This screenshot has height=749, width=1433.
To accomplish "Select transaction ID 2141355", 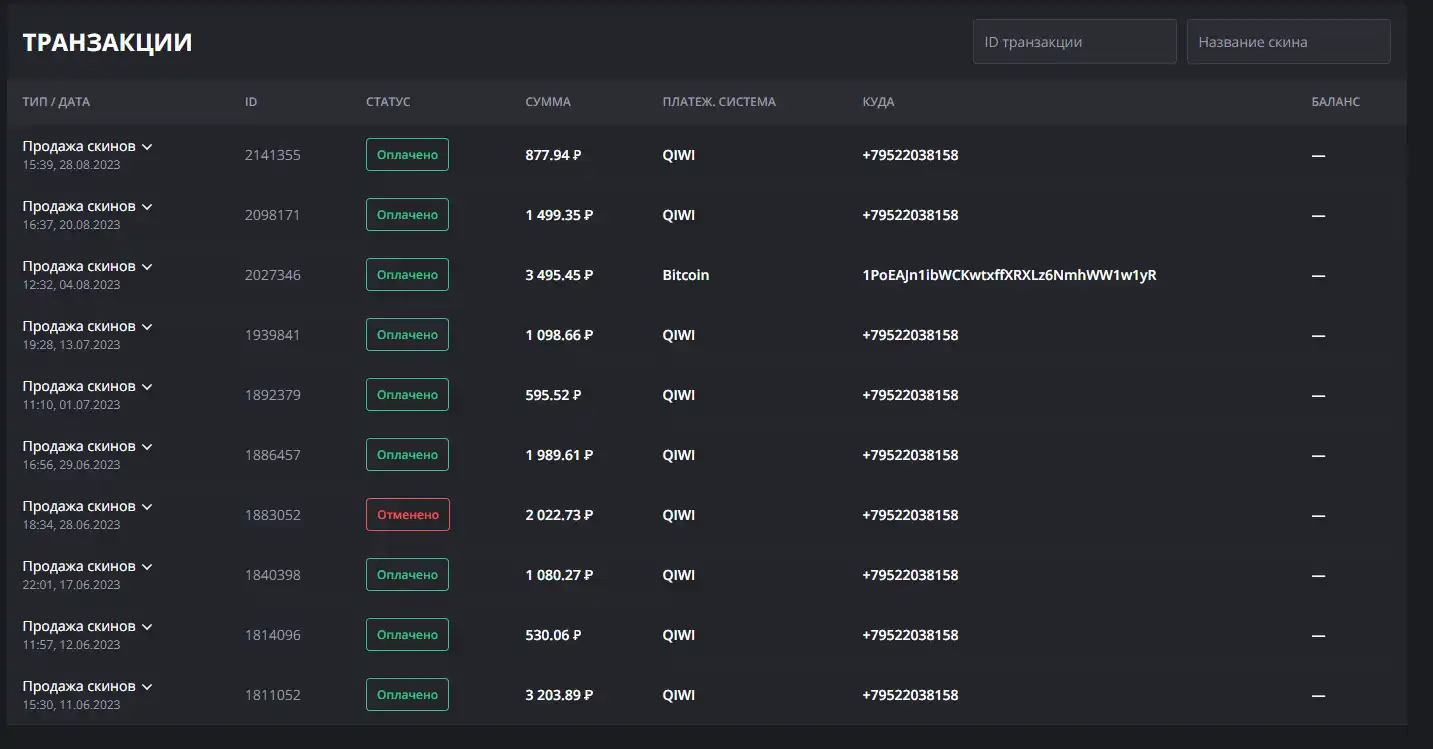I will (x=272, y=155).
